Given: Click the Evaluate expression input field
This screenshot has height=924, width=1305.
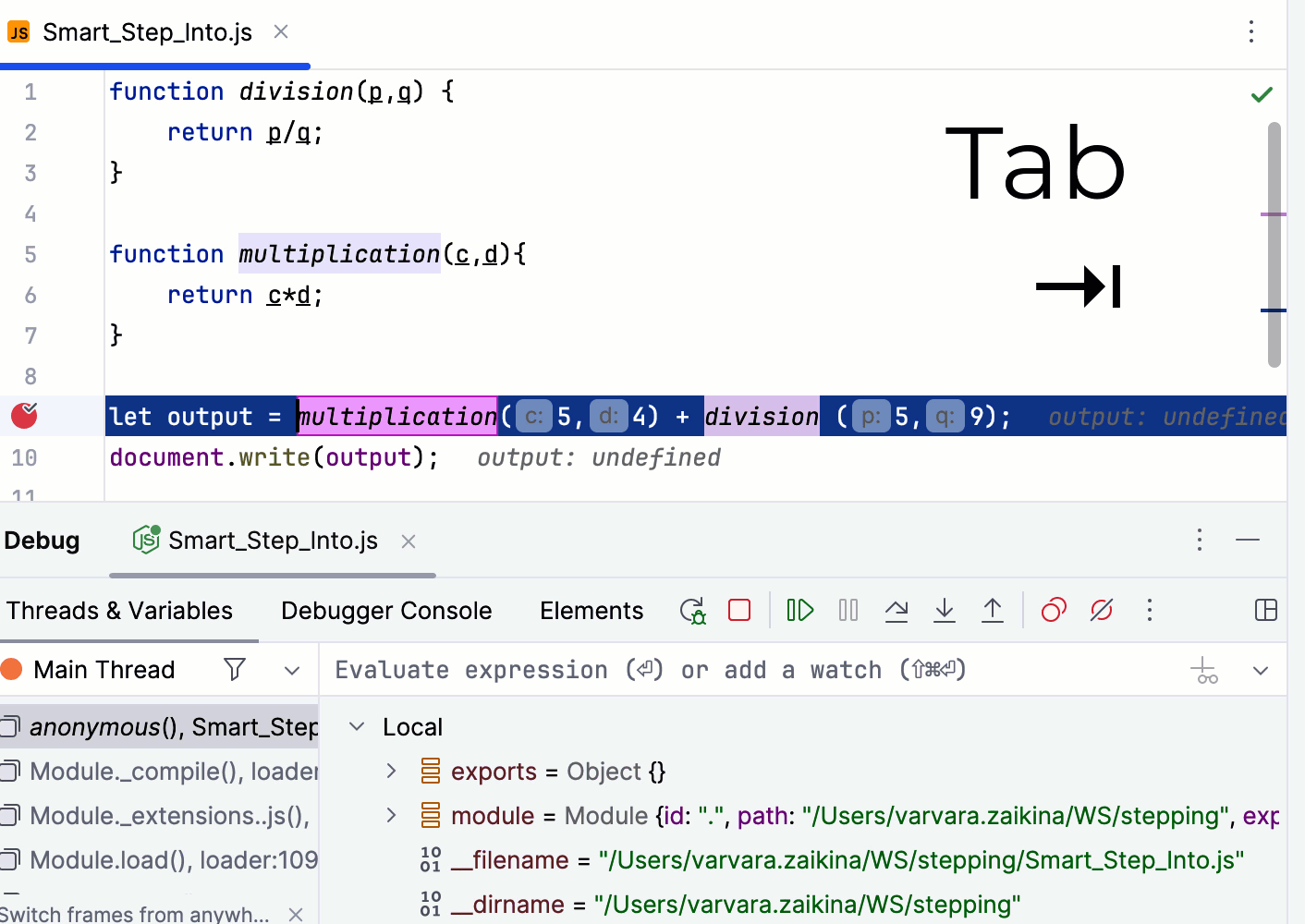Looking at the screenshot, I should click(647, 669).
